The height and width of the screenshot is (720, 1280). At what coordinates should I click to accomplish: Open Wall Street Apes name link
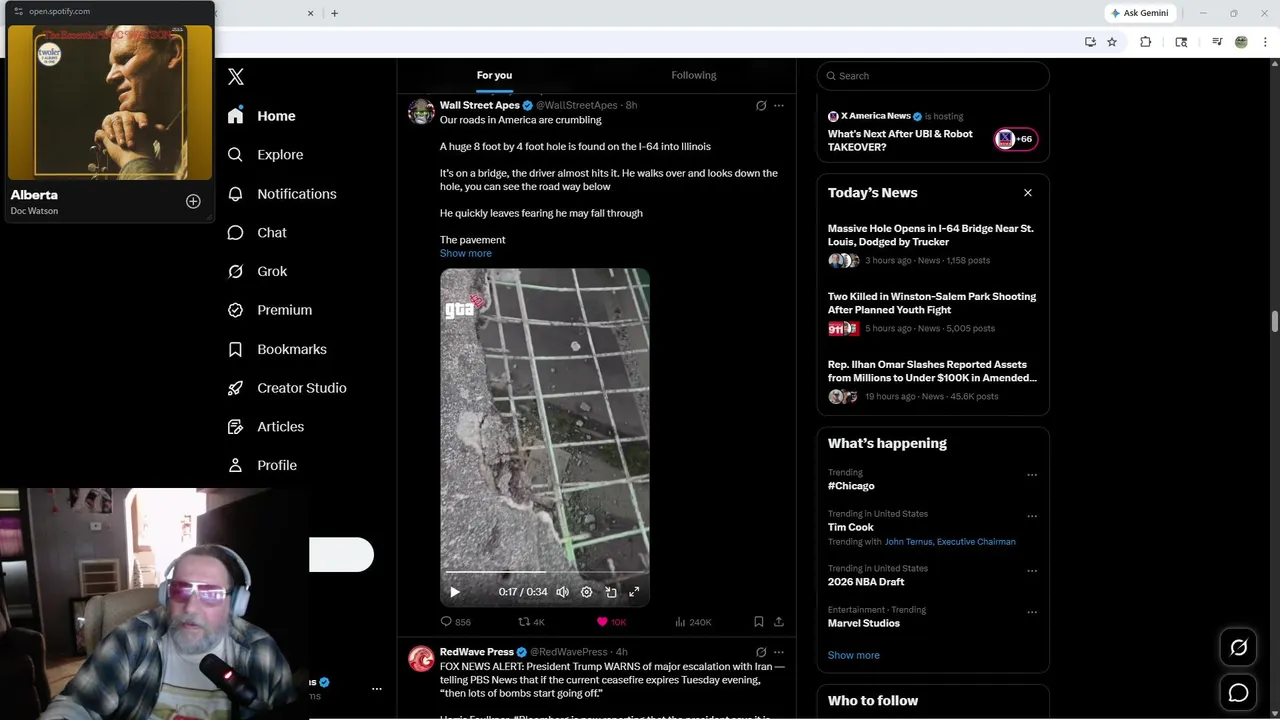point(480,105)
